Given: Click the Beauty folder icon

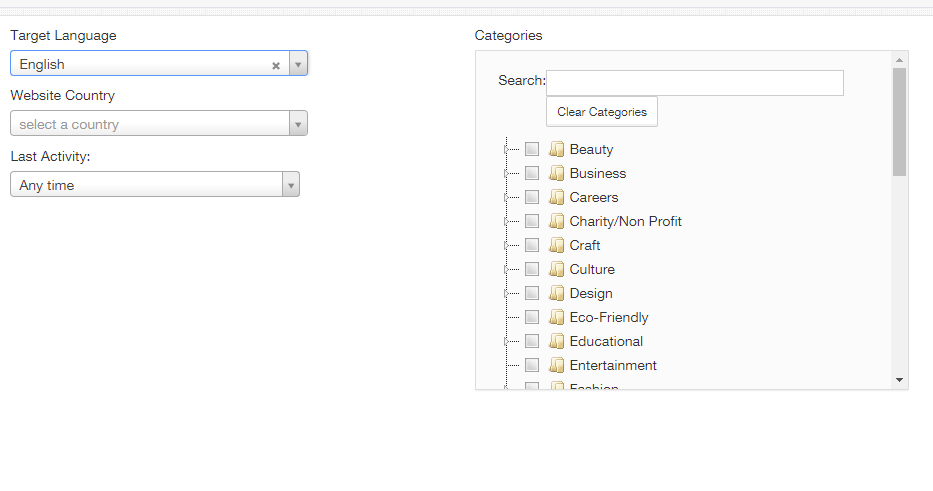Looking at the screenshot, I should point(557,149).
